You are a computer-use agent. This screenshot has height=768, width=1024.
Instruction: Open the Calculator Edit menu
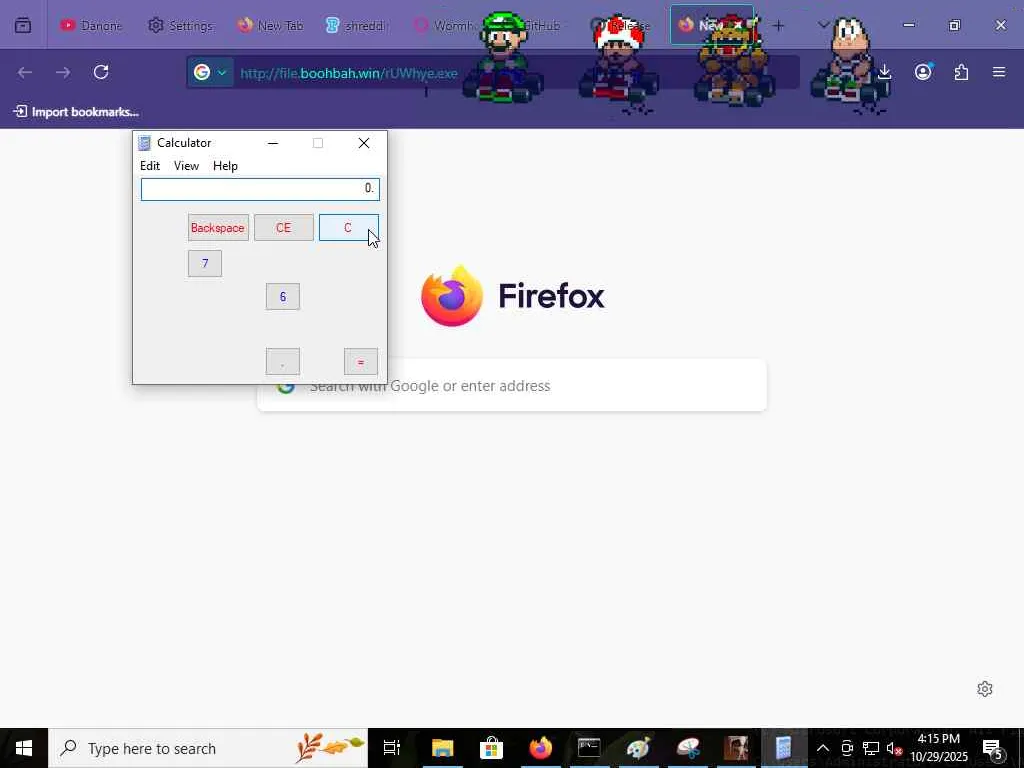click(x=150, y=166)
